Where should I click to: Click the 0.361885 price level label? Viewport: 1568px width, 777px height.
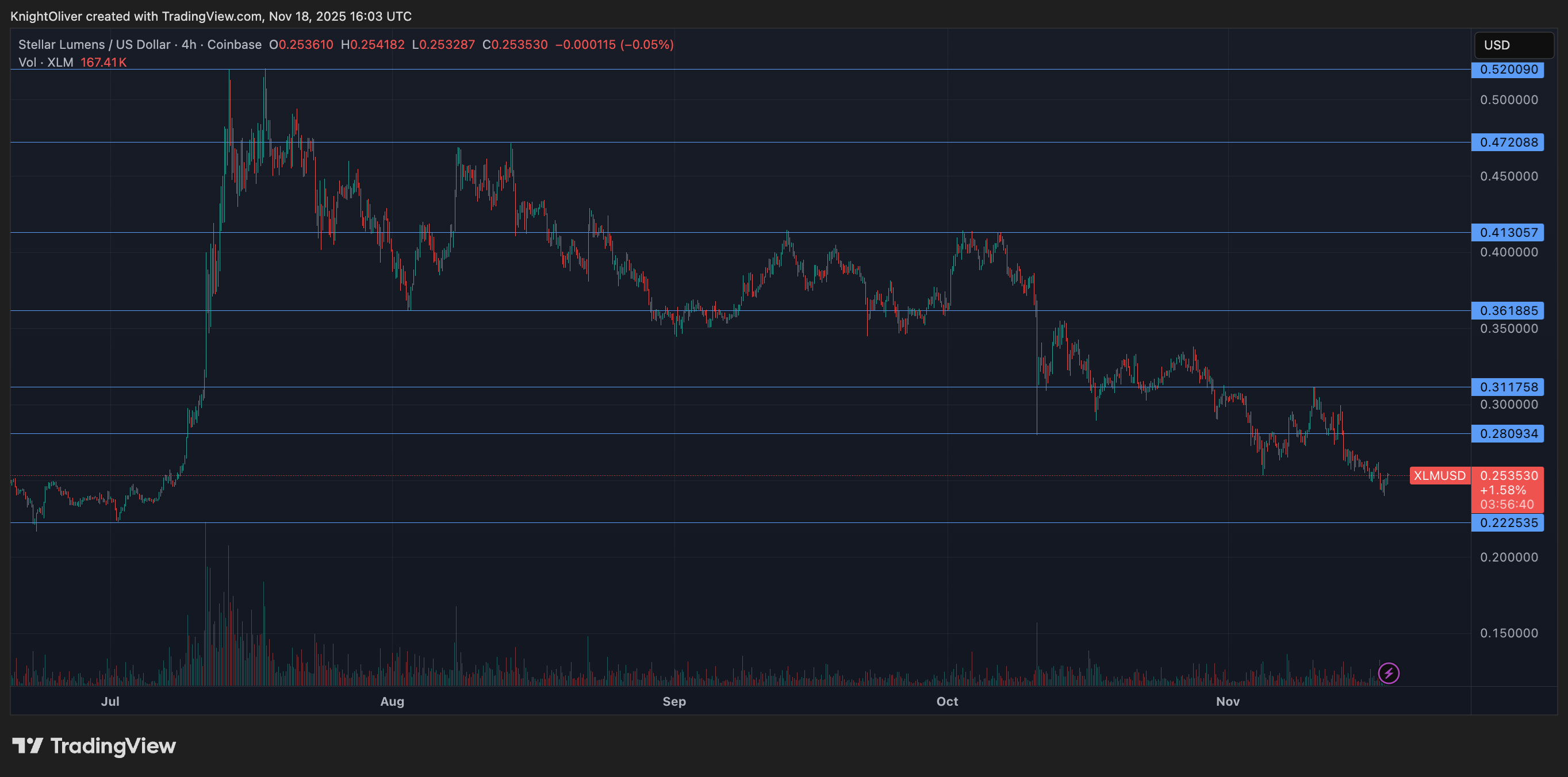click(1508, 310)
